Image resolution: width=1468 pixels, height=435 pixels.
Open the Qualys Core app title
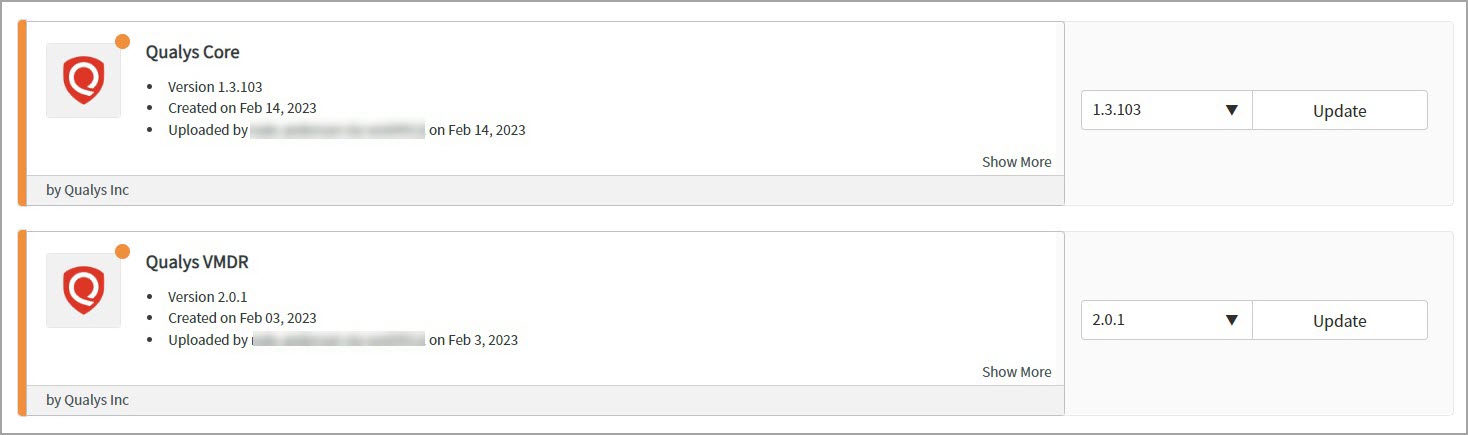193,52
